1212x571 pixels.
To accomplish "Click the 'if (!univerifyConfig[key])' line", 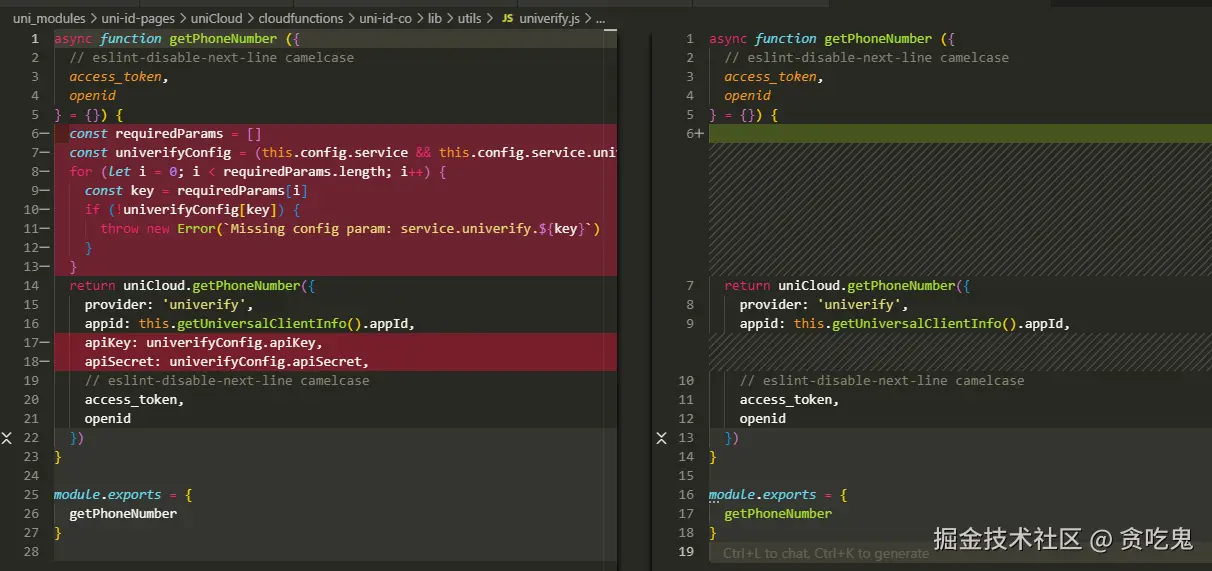I will tap(192, 210).
